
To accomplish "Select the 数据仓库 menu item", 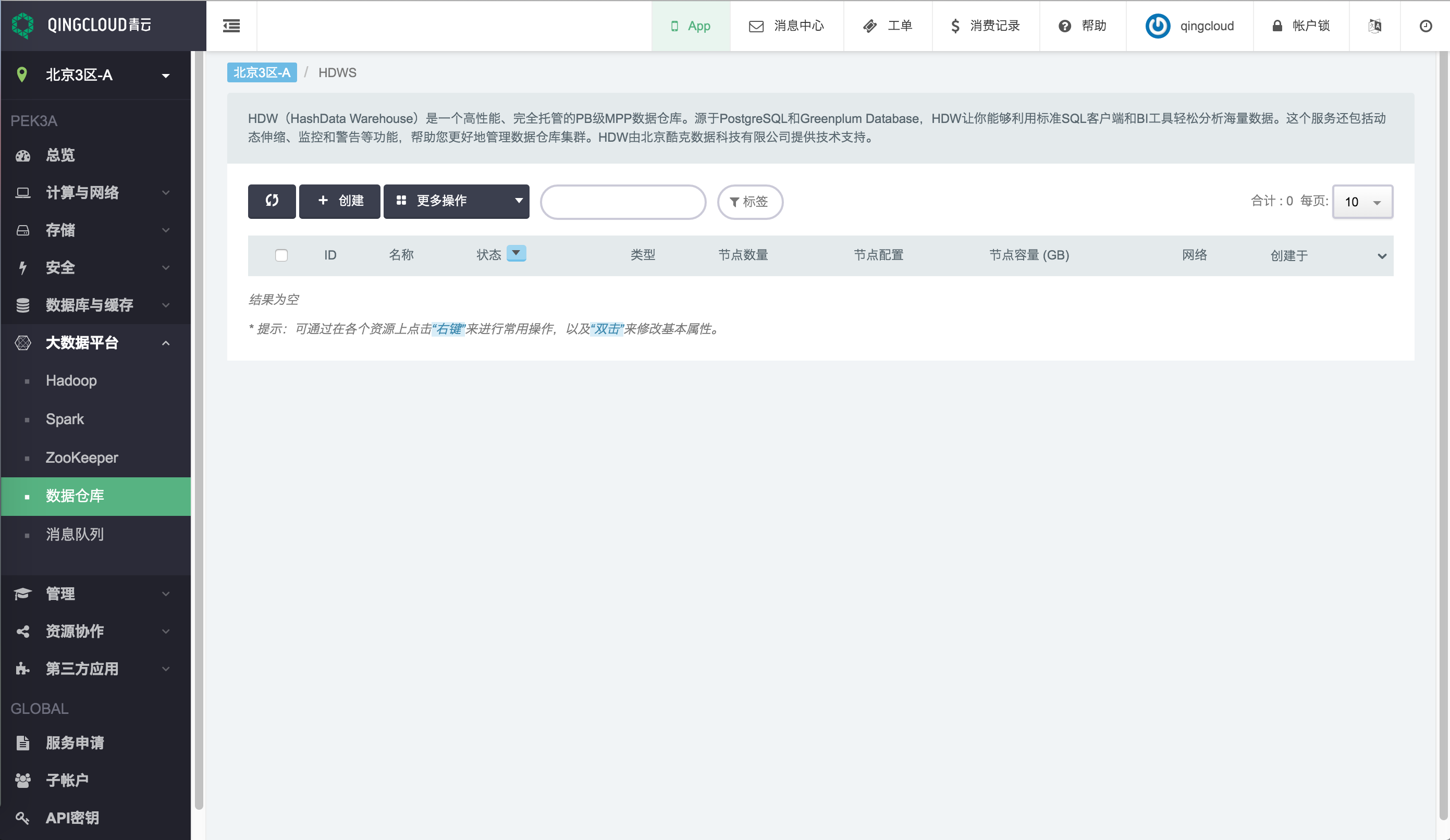I will click(x=95, y=497).
